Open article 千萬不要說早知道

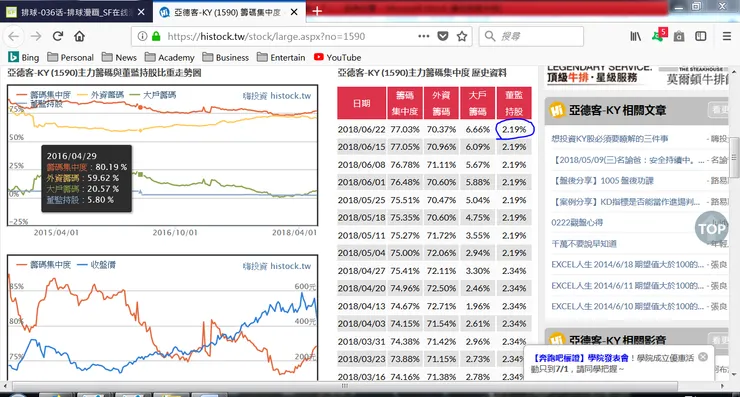pyautogui.click(x=584, y=244)
